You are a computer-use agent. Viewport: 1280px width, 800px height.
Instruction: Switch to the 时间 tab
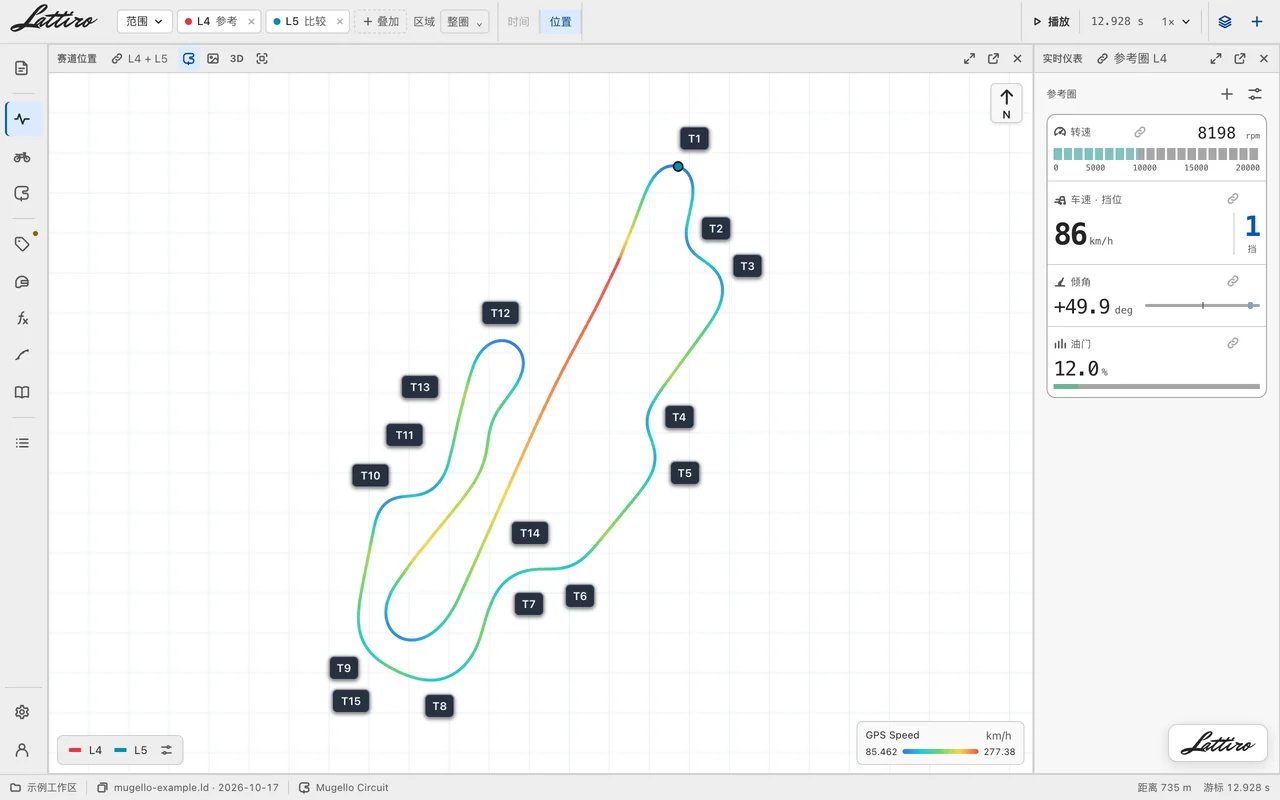518,21
